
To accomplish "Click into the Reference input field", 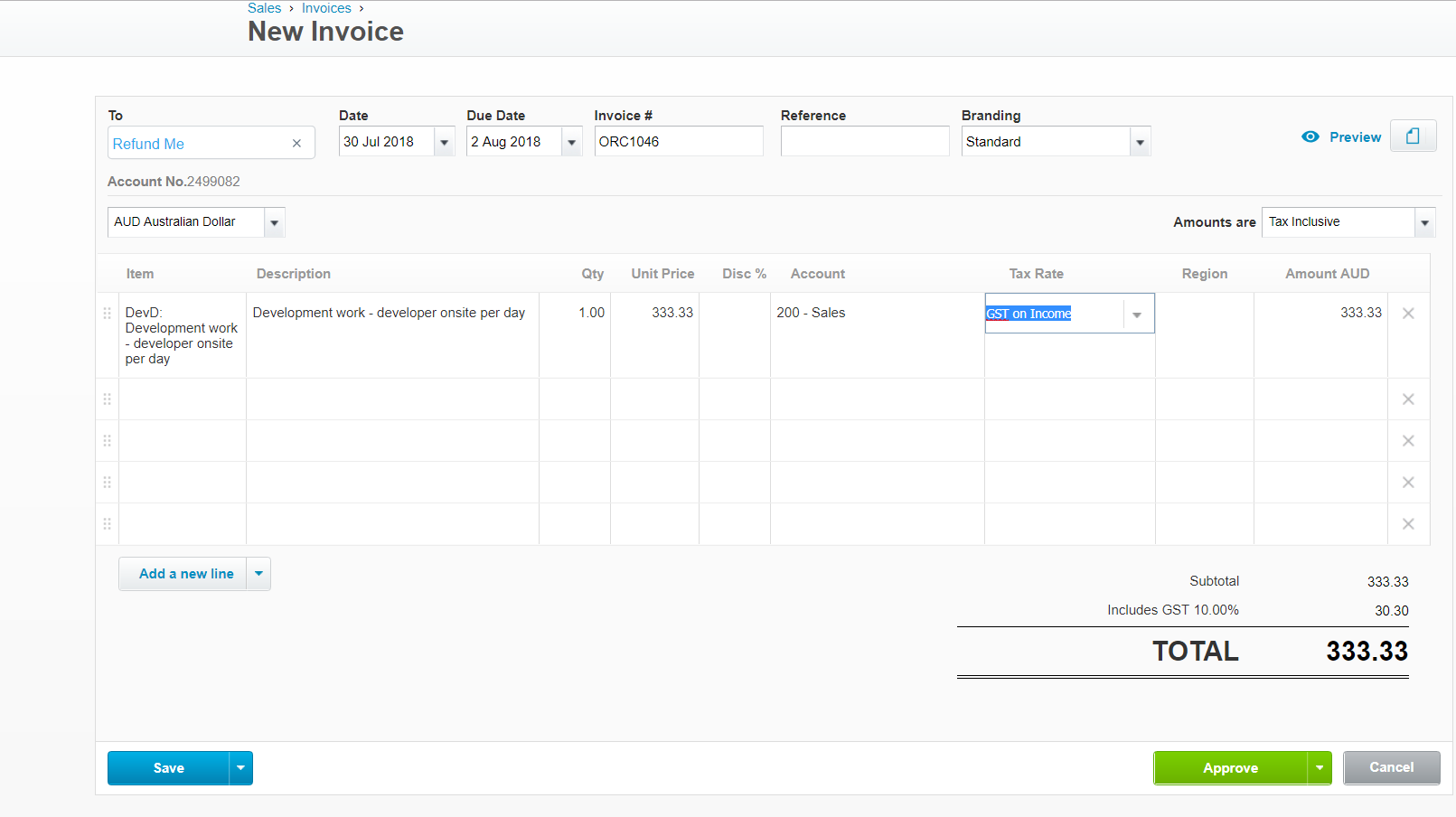I will tap(864, 142).
